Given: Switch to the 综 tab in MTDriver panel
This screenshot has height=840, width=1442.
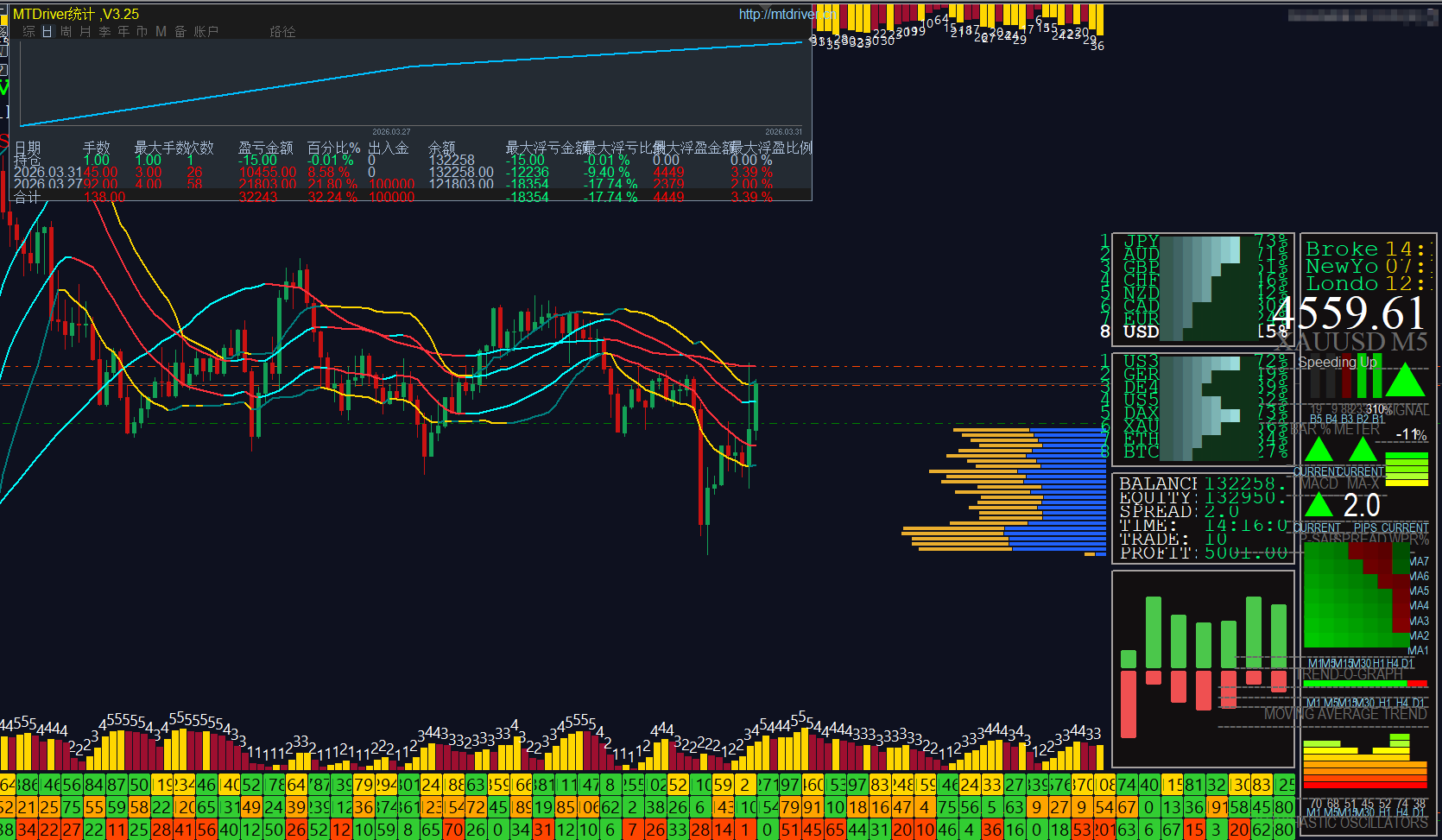Looking at the screenshot, I should tap(28, 32).
